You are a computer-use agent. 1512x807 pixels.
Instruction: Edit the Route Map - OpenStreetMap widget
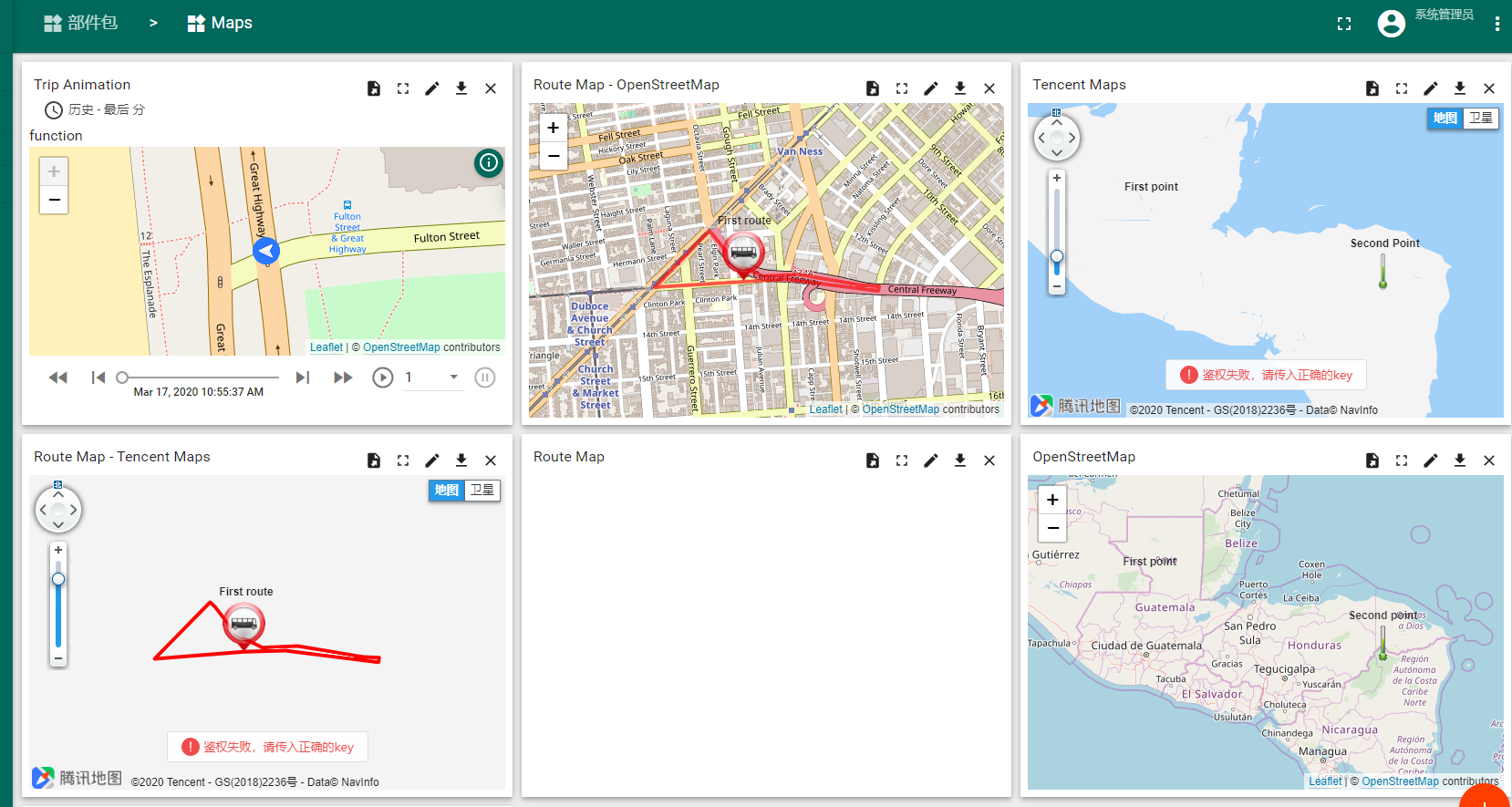[x=931, y=88]
